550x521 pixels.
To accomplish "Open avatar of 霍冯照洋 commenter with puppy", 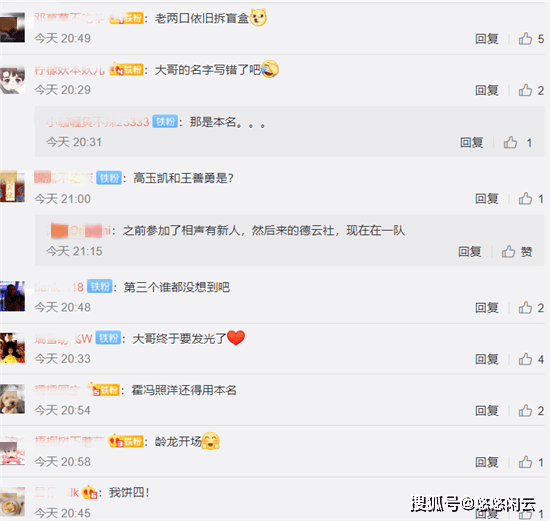I will coord(12,399).
